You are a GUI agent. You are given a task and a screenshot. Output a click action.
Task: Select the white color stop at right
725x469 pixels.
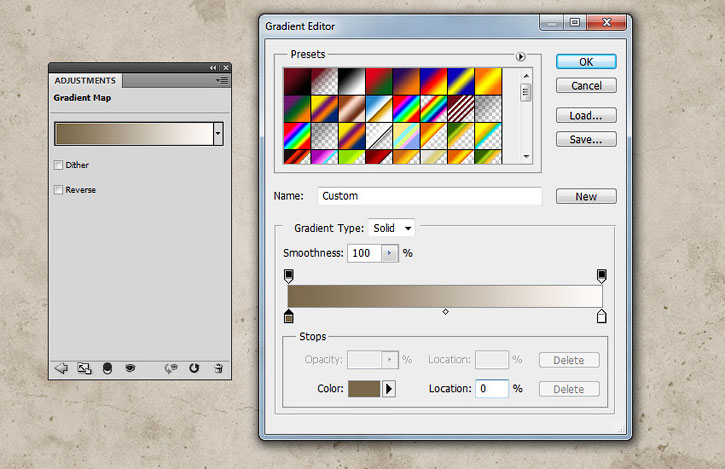[x=602, y=316]
